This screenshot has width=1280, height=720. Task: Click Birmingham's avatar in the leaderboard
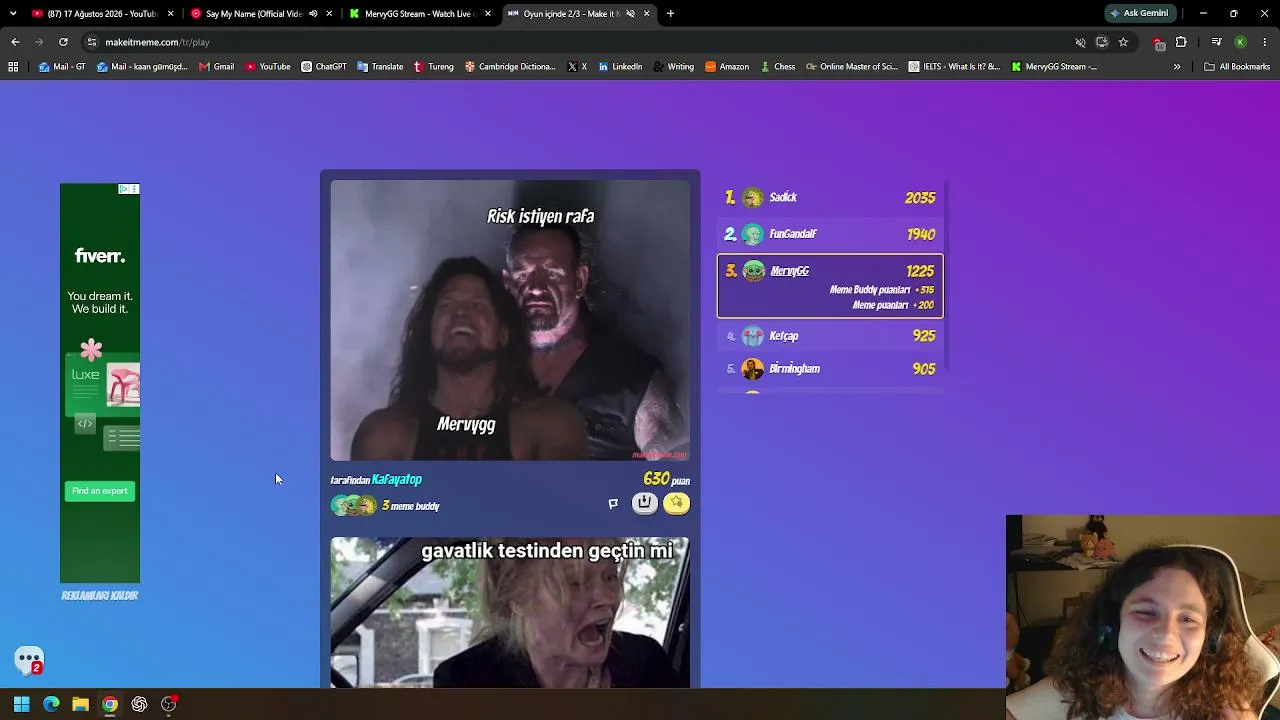[x=753, y=369]
